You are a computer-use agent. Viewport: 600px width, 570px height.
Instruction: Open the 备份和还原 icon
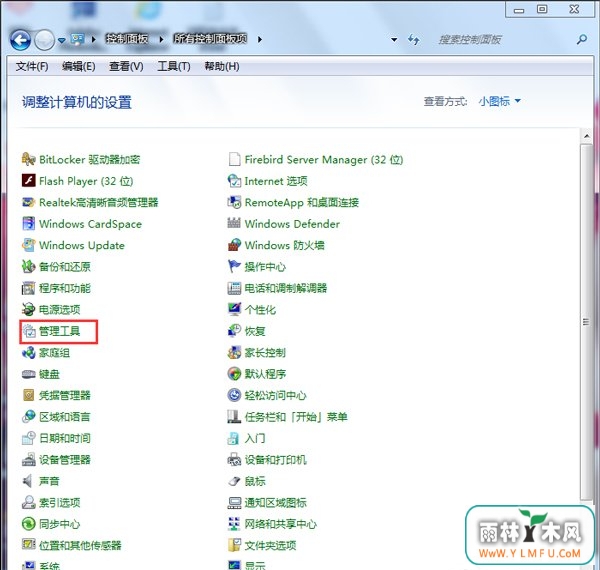29,266
